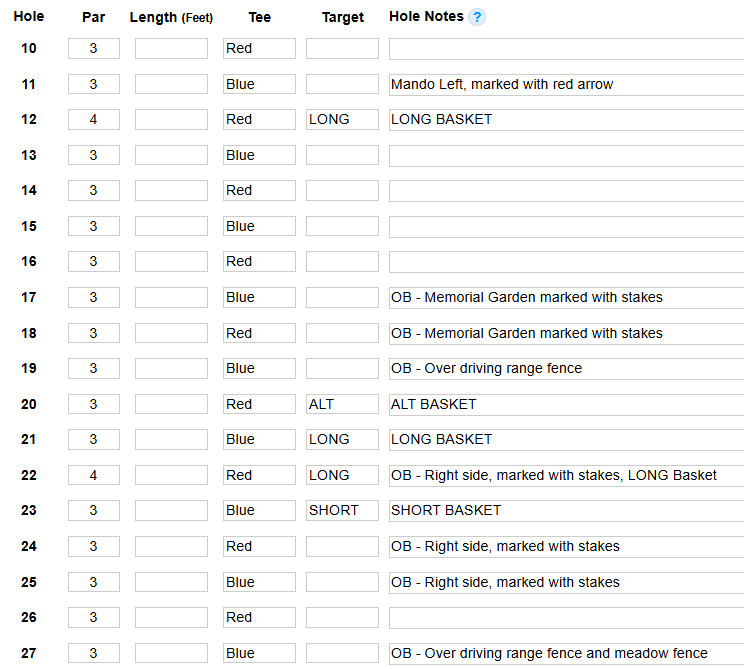Select hole 19 notes about driving range fence
The image size is (744, 669).
click(567, 369)
